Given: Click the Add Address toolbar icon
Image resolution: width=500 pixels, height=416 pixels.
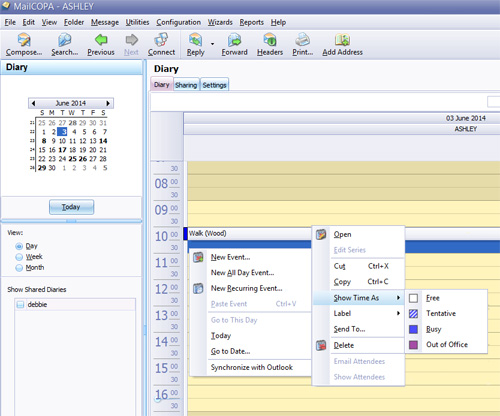Looking at the screenshot, I should click(342, 40).
